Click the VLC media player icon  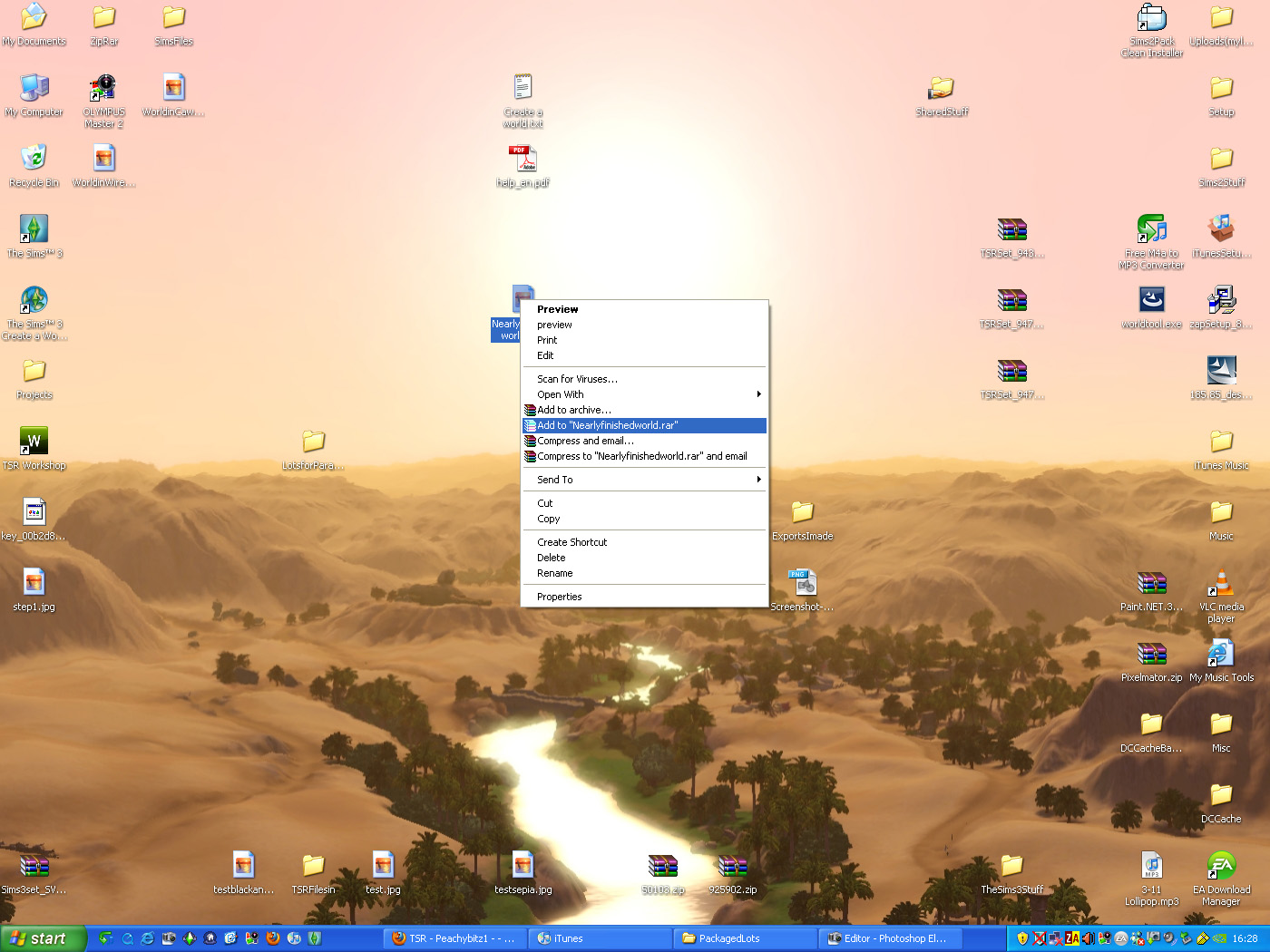coord(1221,584)
